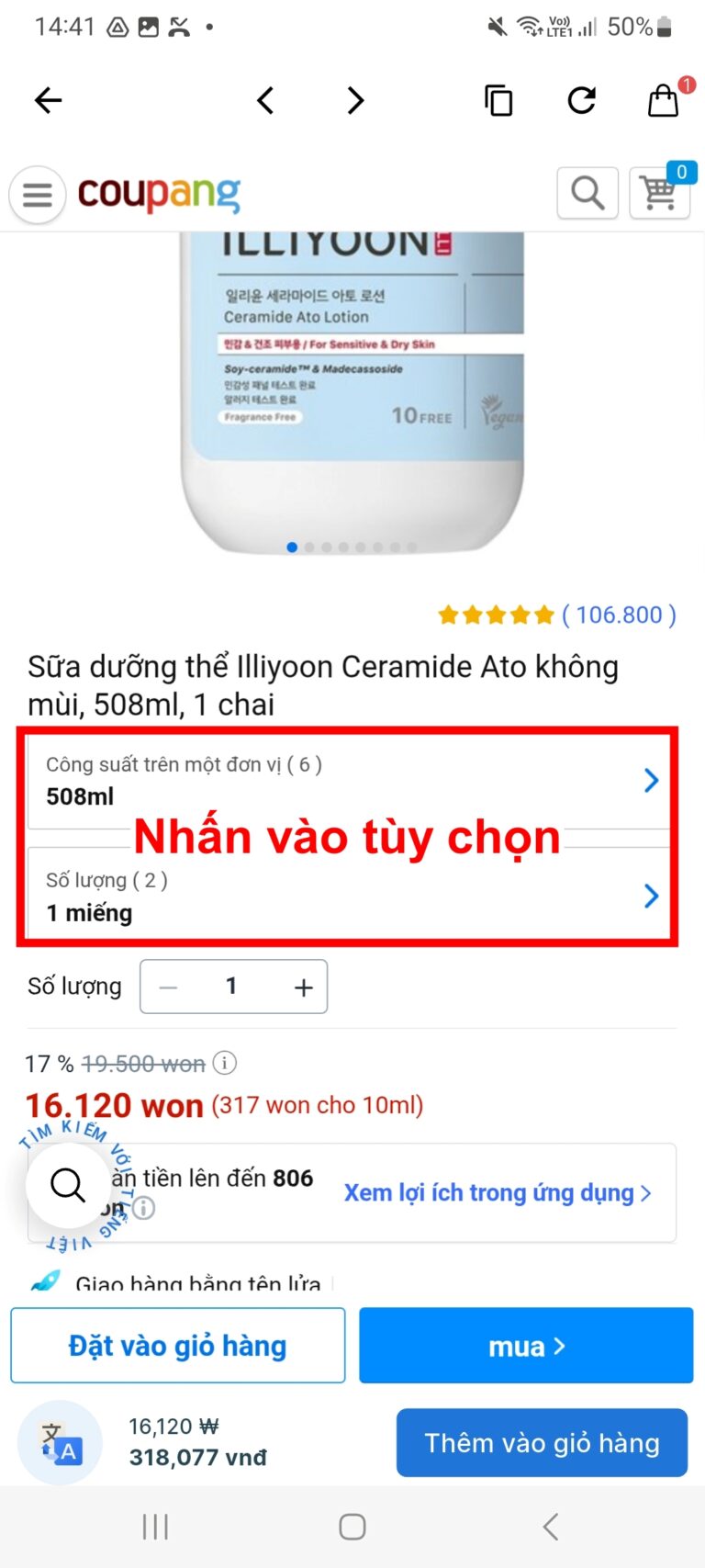This screenshot has width=705, height=1568.
Task: Go forward with the right chevron
Action: click(x=355, y=100)
